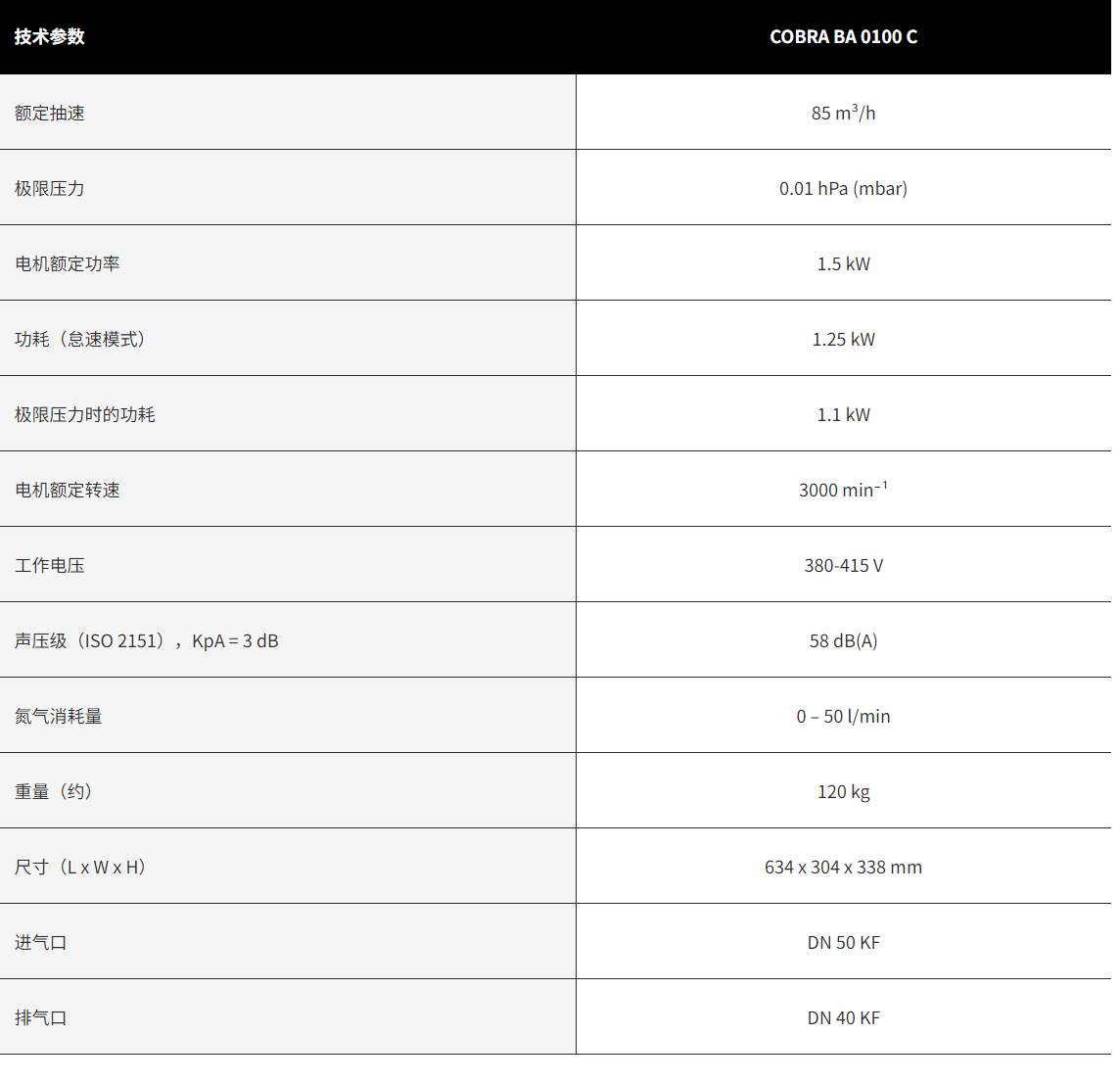Viewport: 1120px width, 1083px height.
Task: Click the DN 50 KF inlet value
Action: 843,943
